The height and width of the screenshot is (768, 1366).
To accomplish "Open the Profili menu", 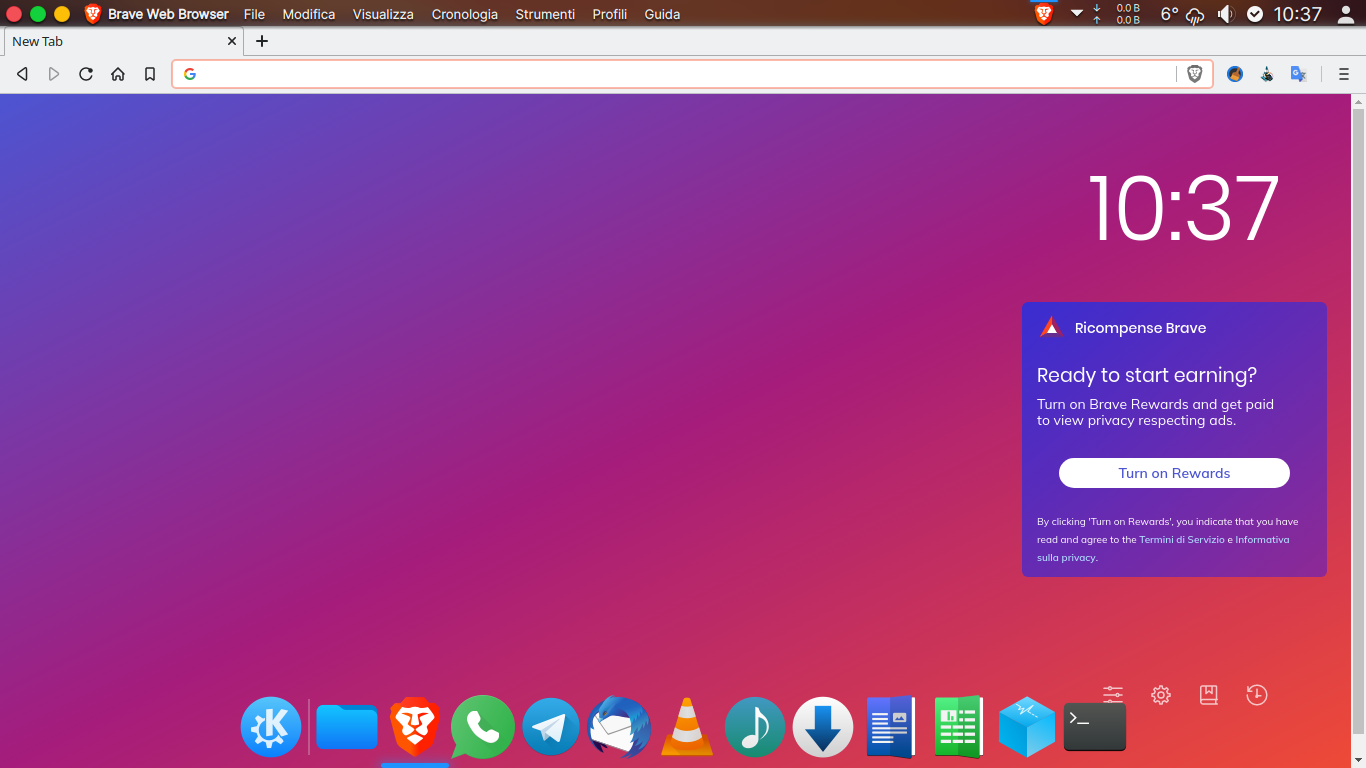I will pos(610,14).
